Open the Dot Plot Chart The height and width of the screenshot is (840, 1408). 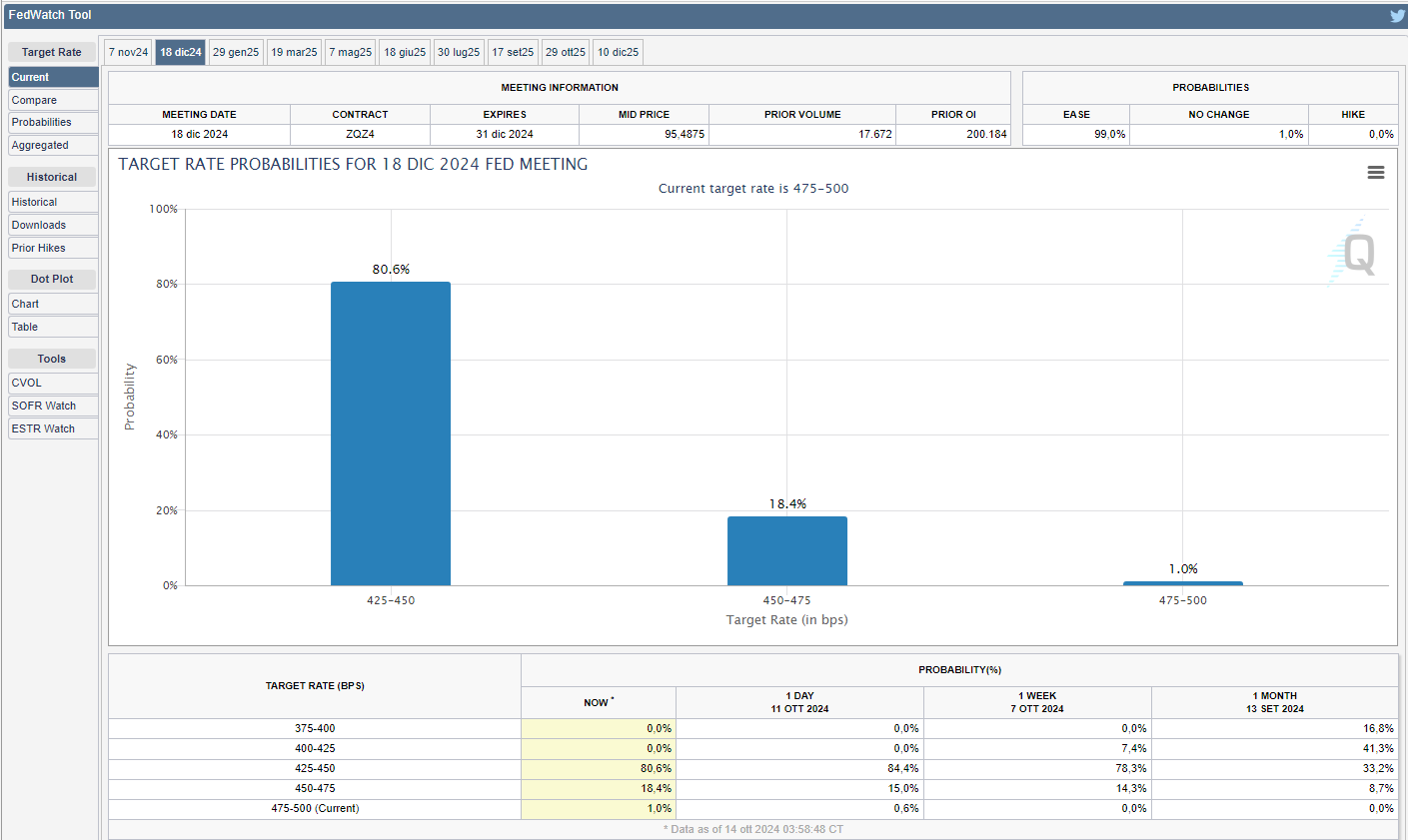pyautogui.click(x=53, y=304)
